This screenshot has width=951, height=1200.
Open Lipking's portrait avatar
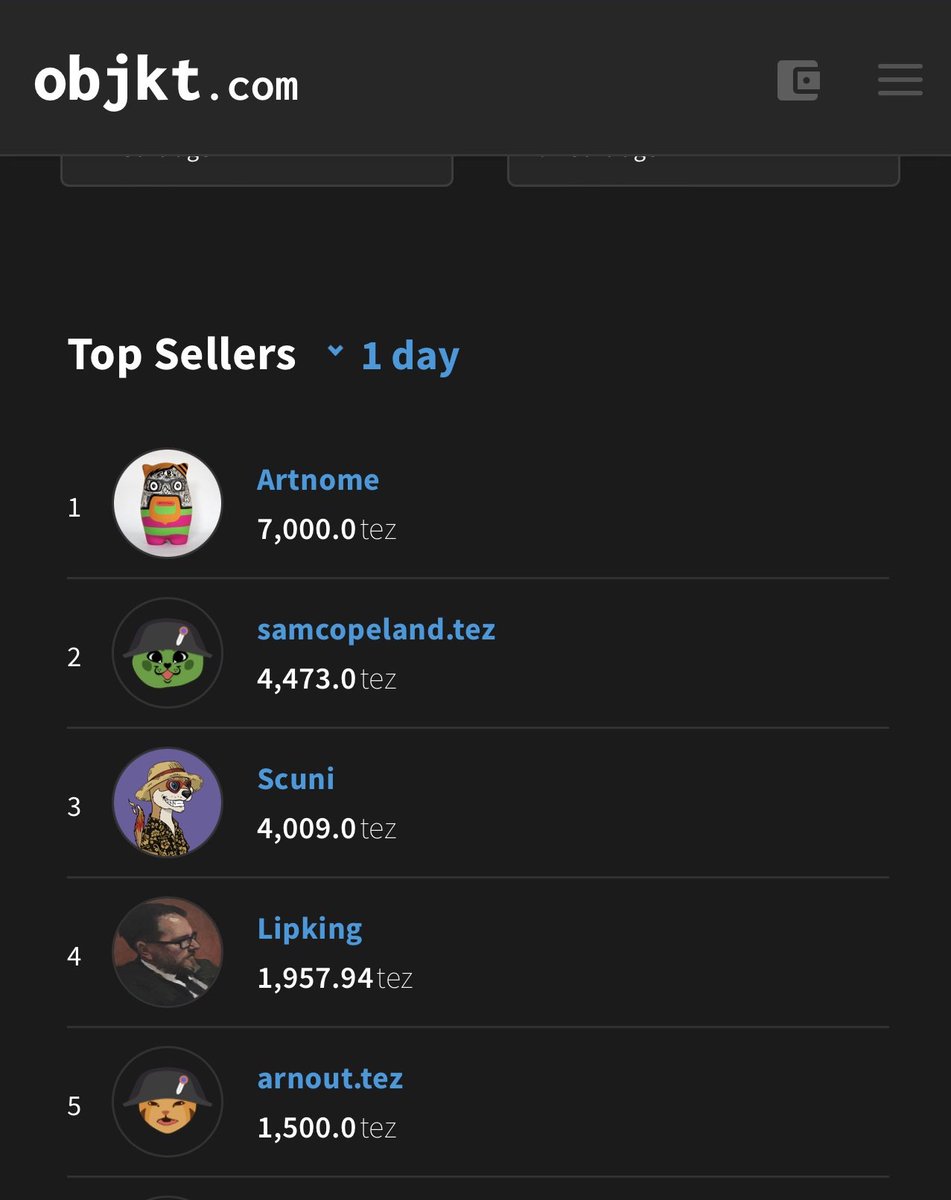tap(167, 952)
